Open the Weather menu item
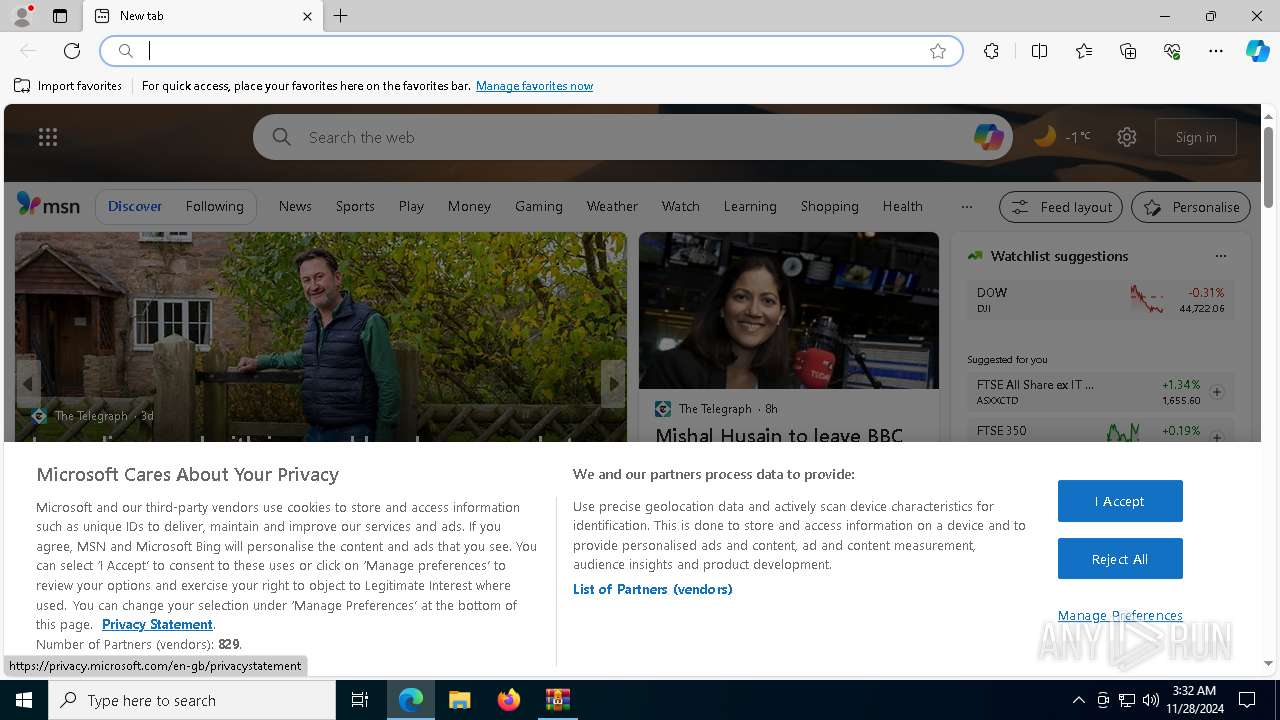The height and width of the screenshot is (720, 1280). pos(612,206)
